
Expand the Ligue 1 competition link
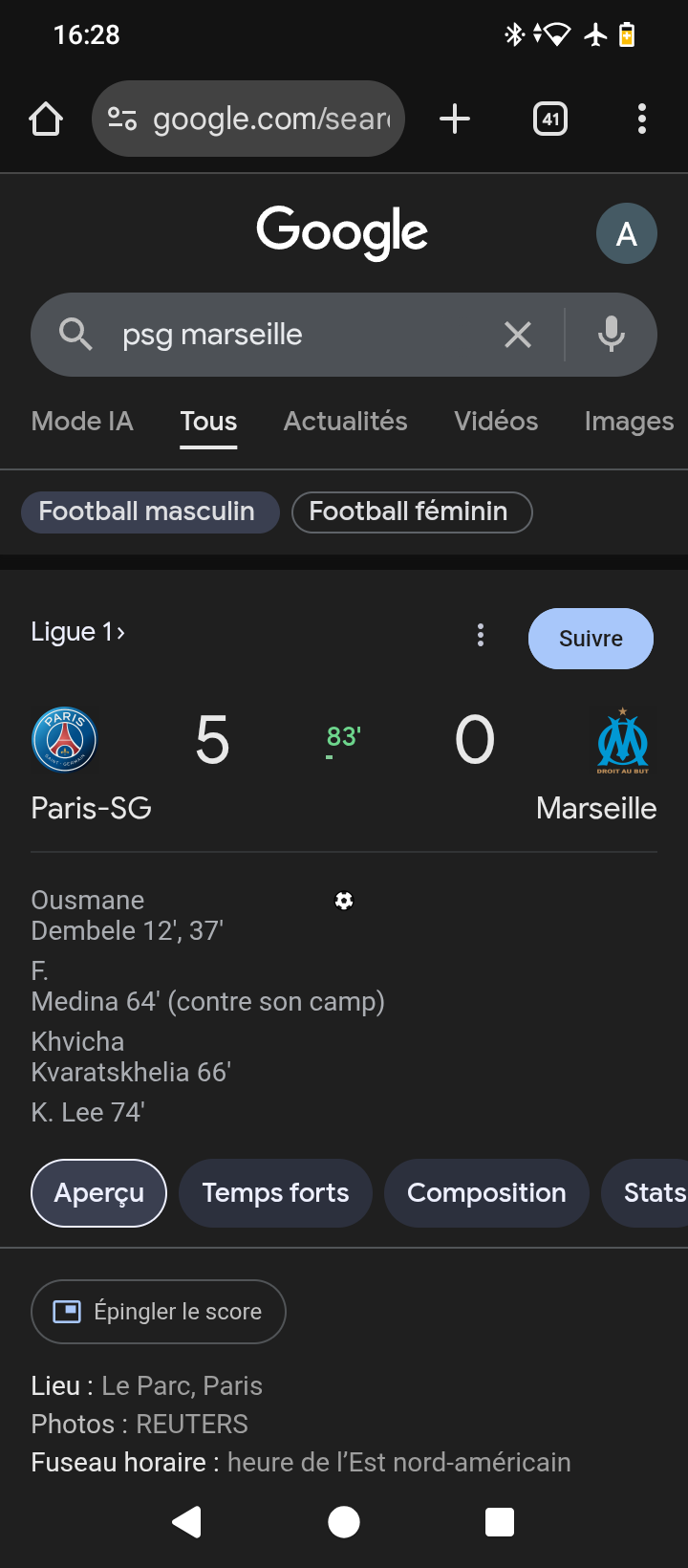pos(77,632)
